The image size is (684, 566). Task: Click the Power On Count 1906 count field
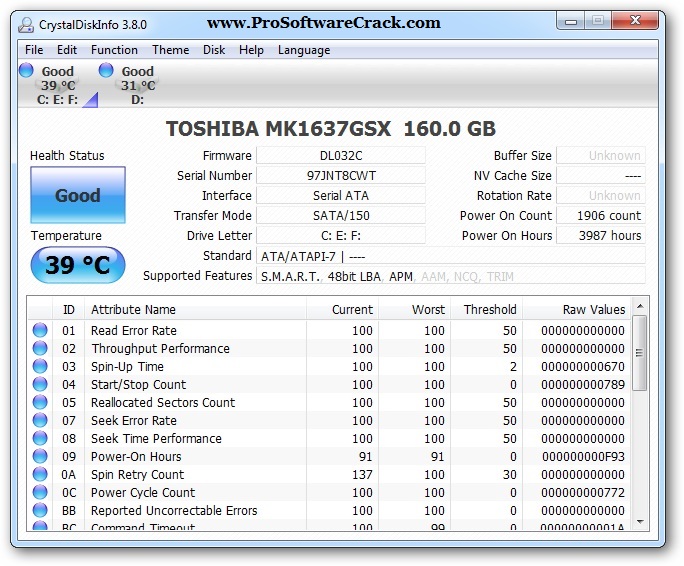[x=601, y=216]
